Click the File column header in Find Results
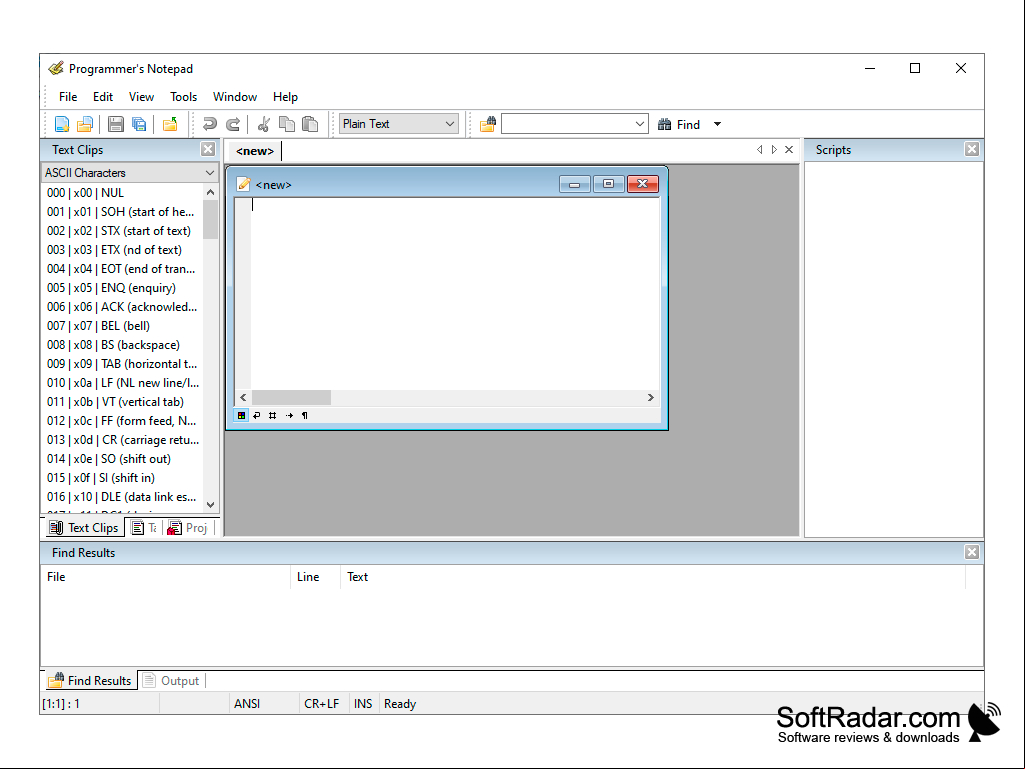The image size is (1025, 769). point(165,577)
